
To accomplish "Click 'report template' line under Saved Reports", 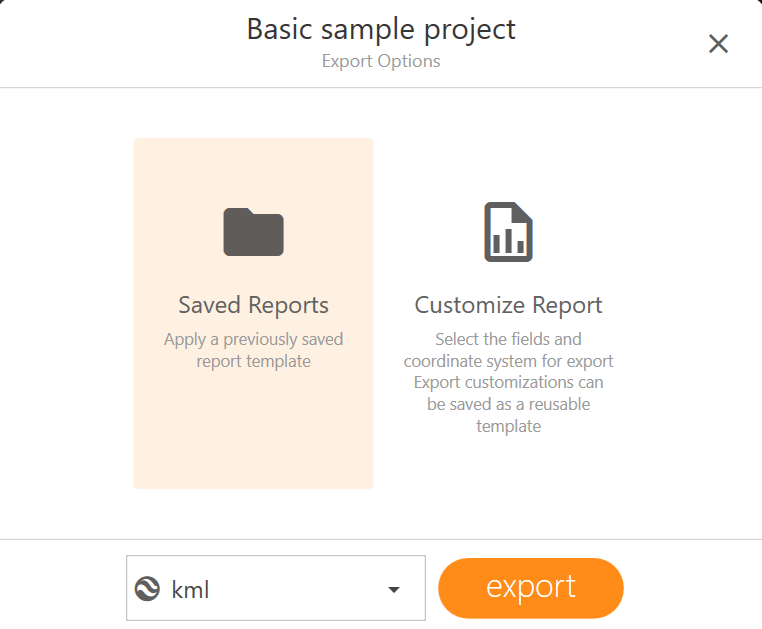I will 253,361.
